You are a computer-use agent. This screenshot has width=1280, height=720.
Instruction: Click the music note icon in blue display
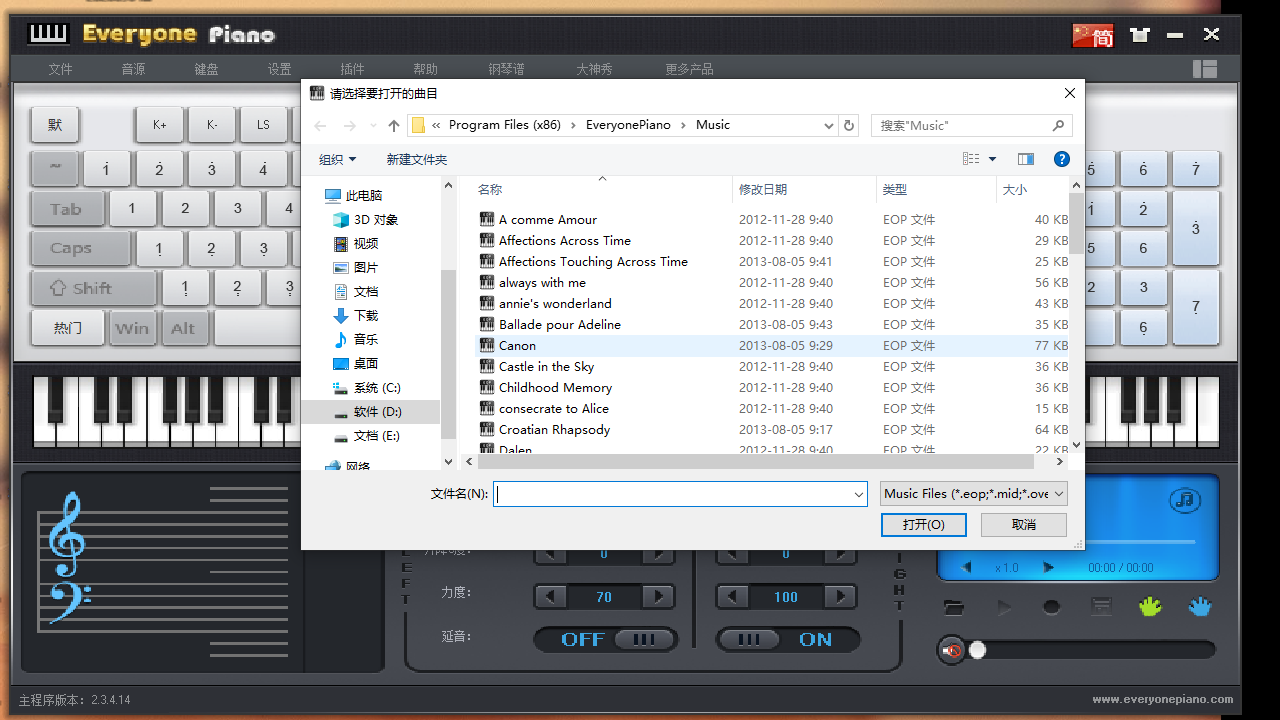pos(1184,499)
